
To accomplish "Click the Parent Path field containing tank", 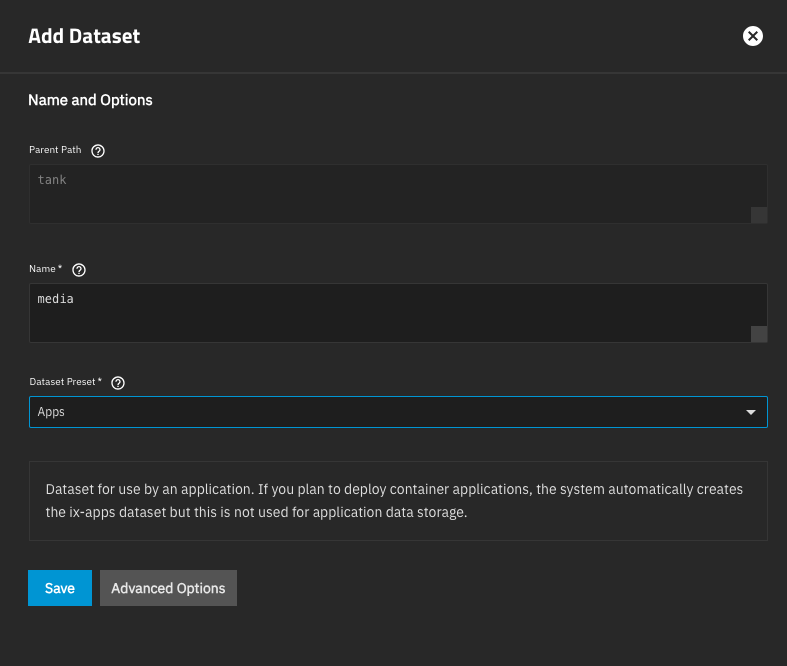I will (x=398, y=194).
